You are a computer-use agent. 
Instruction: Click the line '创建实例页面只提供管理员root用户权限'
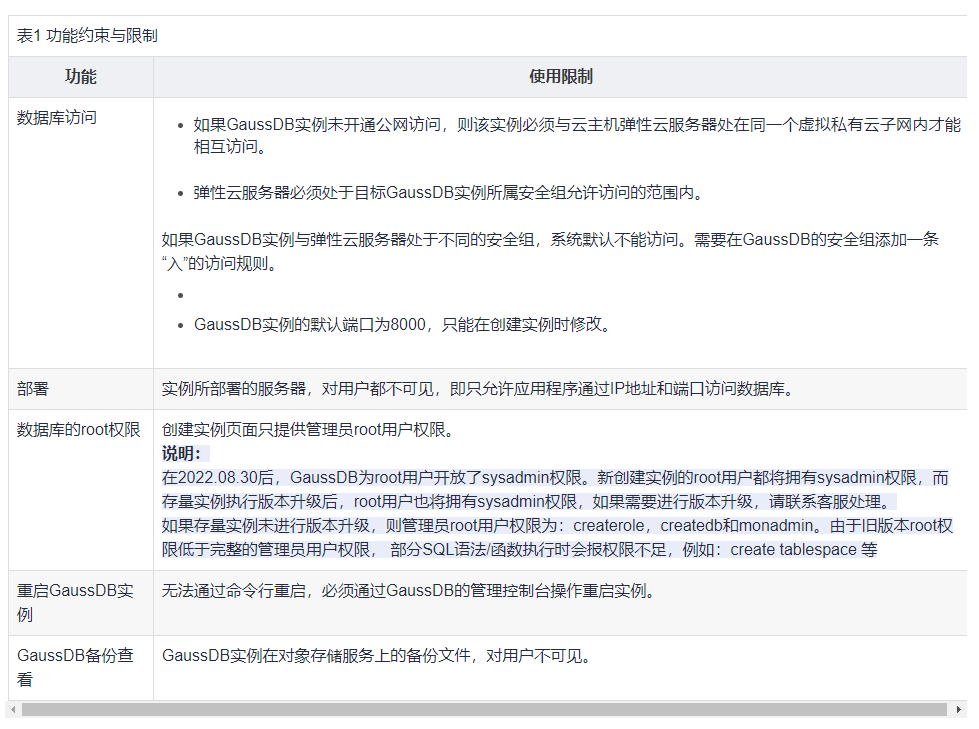[308, 429]
